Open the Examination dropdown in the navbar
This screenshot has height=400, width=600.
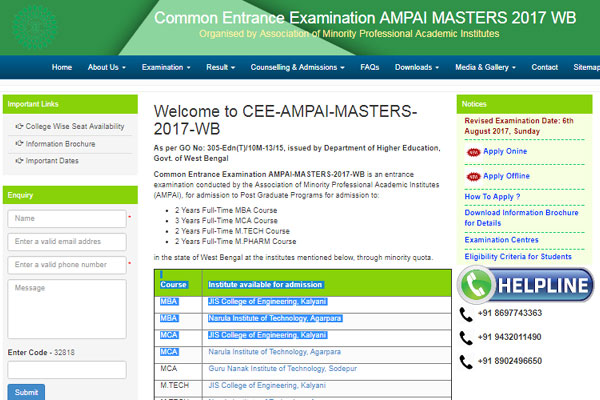[x=167, y=67]
